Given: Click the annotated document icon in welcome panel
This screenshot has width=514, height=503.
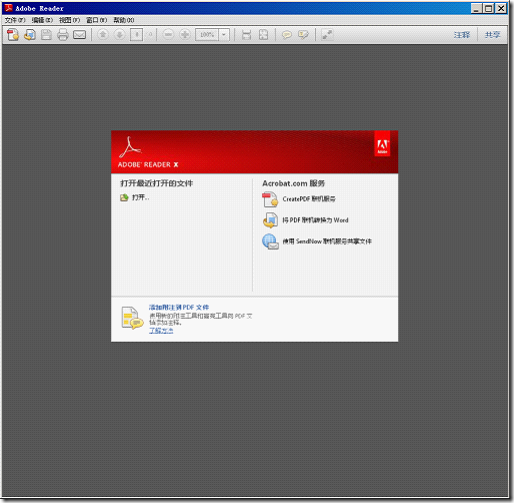Looking at the screenshot, I should (132, 318).
